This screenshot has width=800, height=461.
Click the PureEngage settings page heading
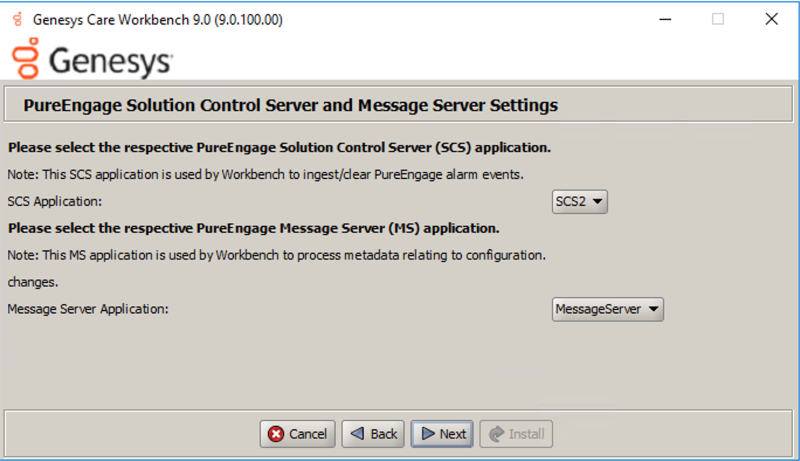click(x=283, y=105)
